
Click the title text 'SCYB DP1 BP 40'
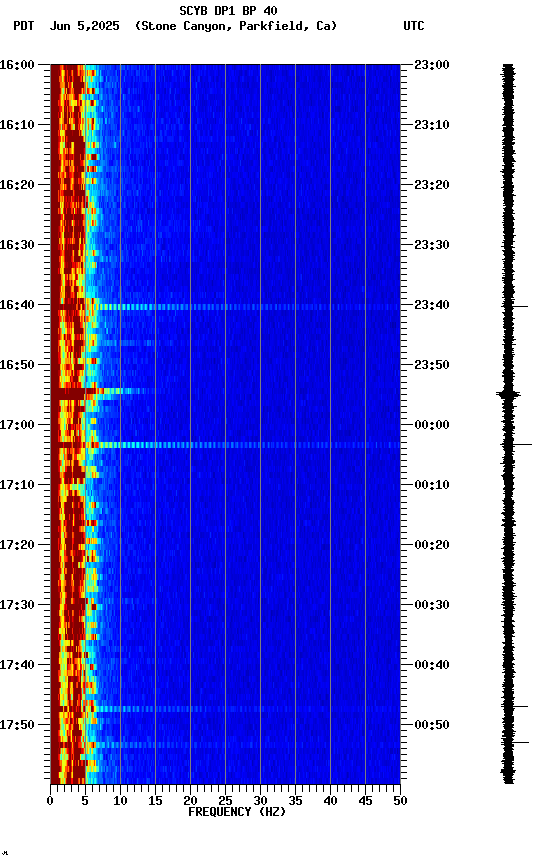point(228,10)
